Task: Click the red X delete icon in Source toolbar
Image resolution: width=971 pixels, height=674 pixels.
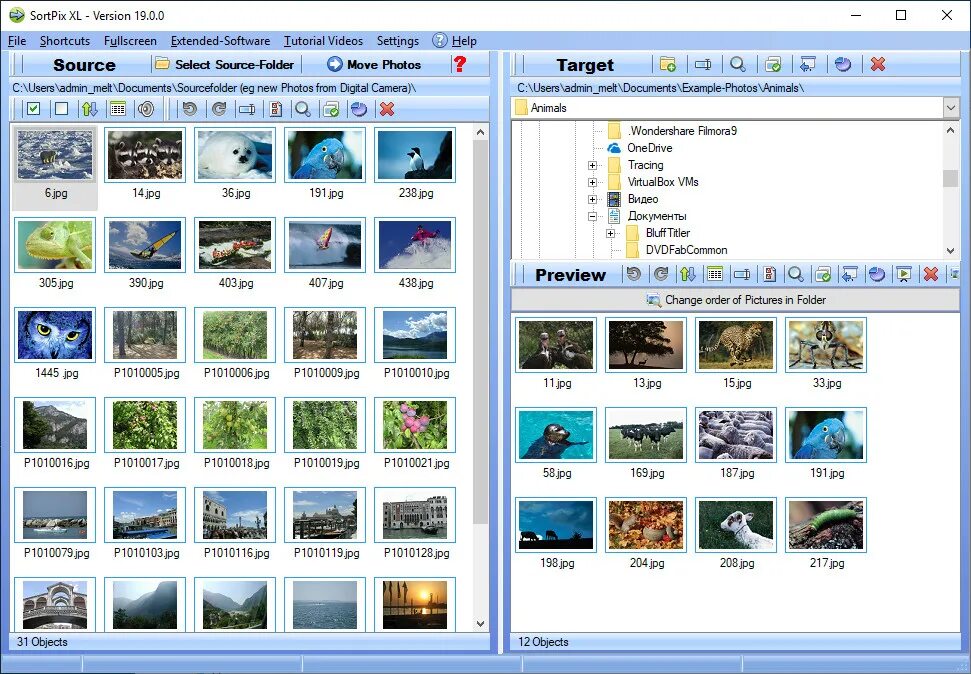Action: tap(387, 109)
